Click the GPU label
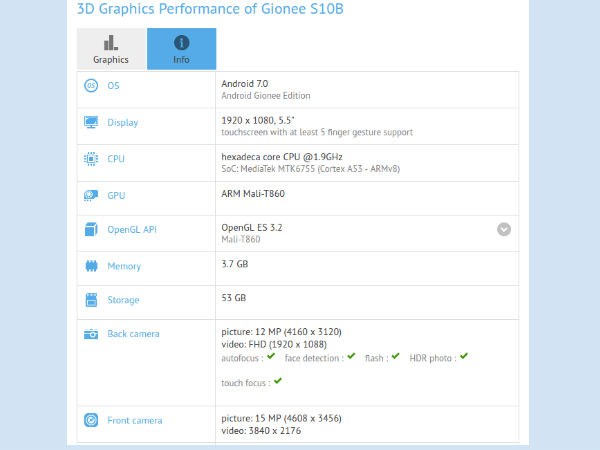This screenshot has width=600, height=450. pyautogui.click(x=116, y=196)
